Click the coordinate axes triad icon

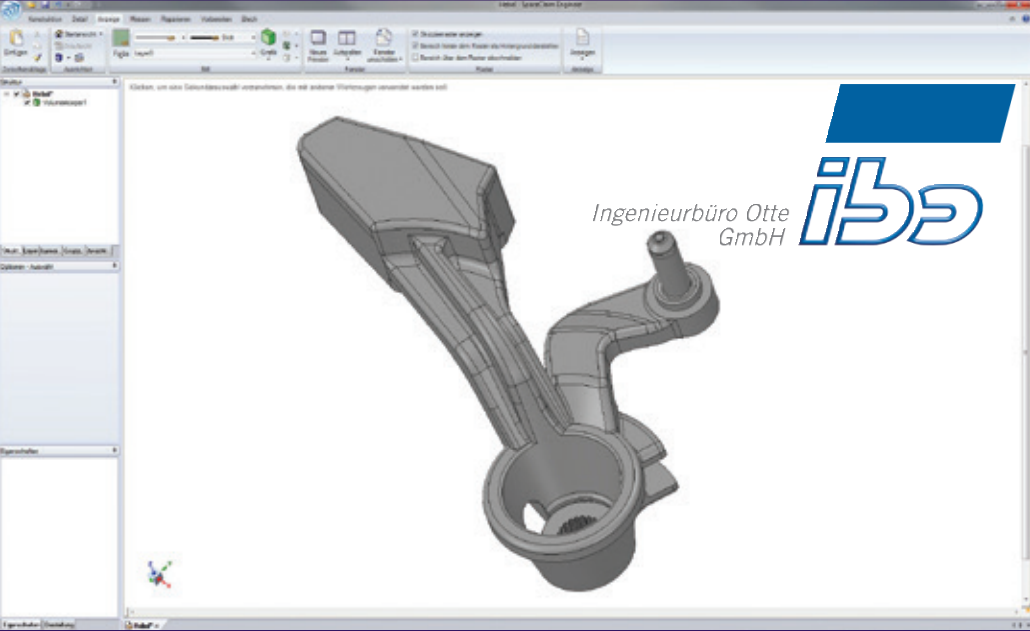(158, 573)
